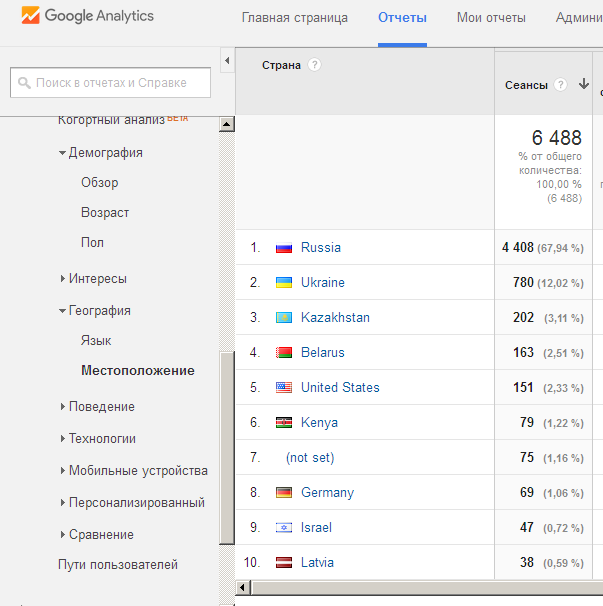603x606 pixels.
Task: Collapse the Демография section
Action: tap(62, 153)
